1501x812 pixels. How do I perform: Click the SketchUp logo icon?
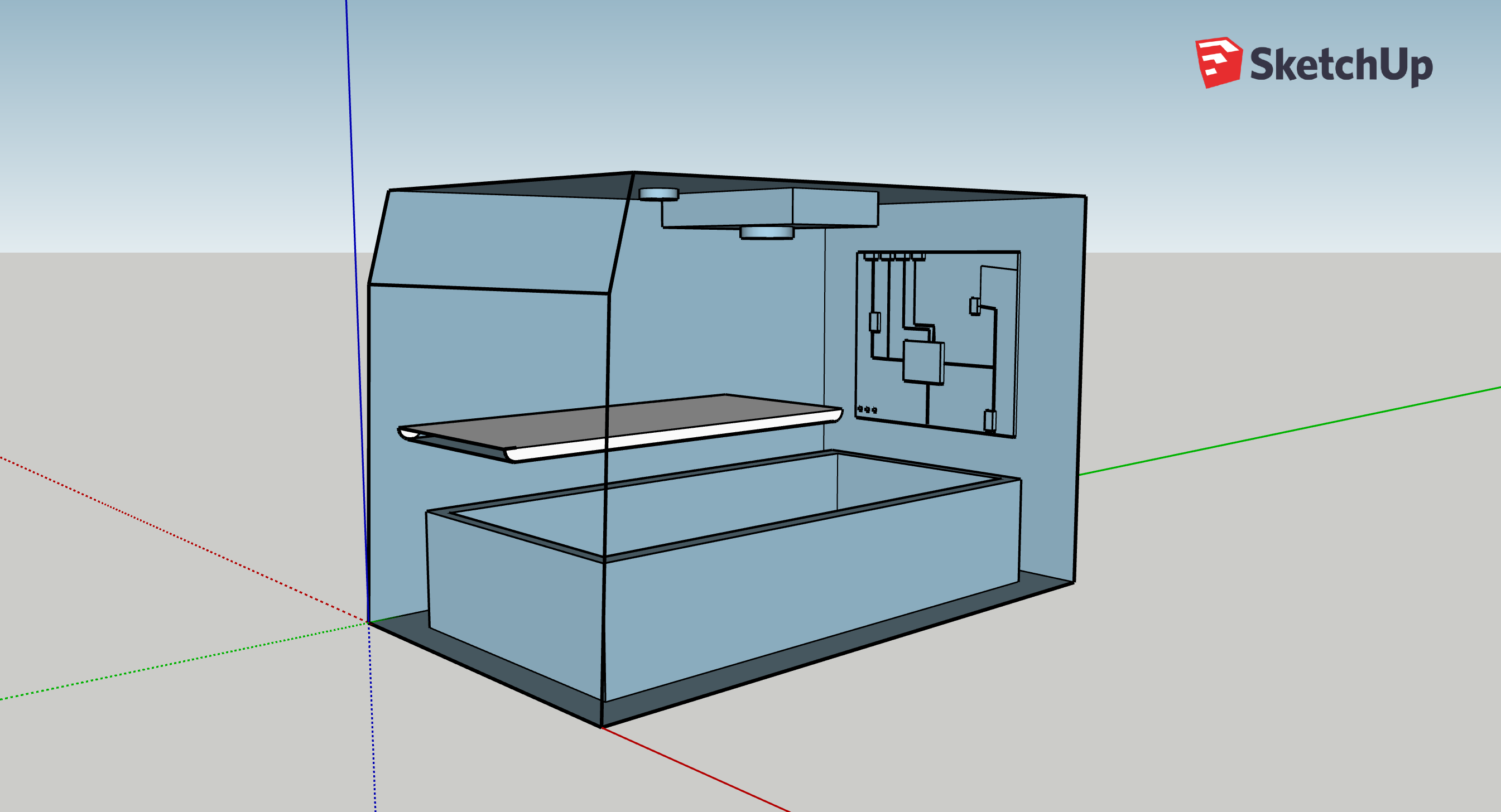tap(1218, 62)
